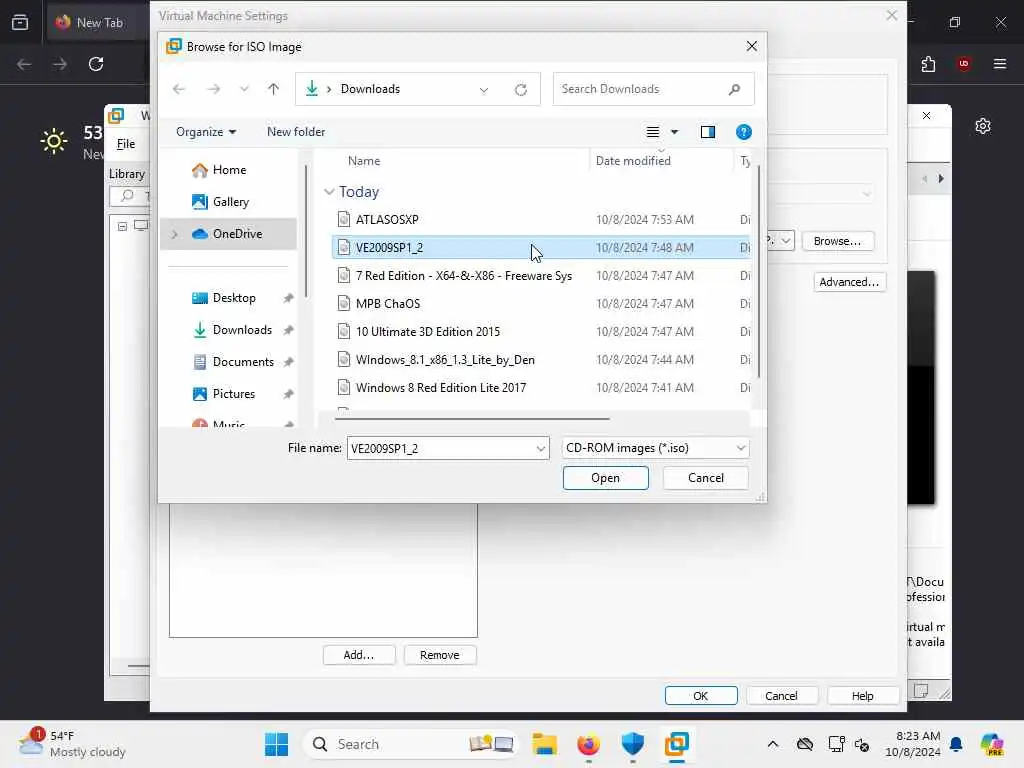Click Remove hardware button
The width and height of the screenshot is (1024, 768).
440,655
